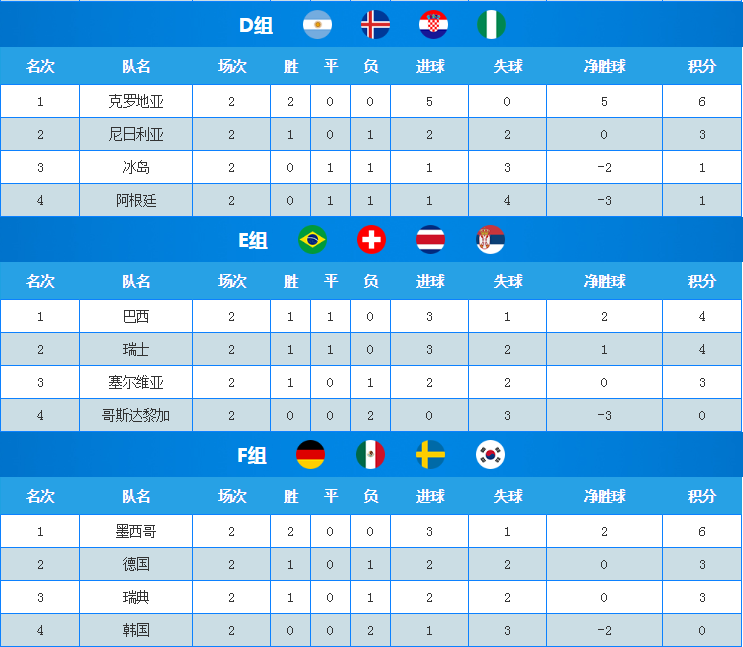The image size is (743, 647).
Task: Click the Switzerland flag icon
Action: (x=372, y=239)
